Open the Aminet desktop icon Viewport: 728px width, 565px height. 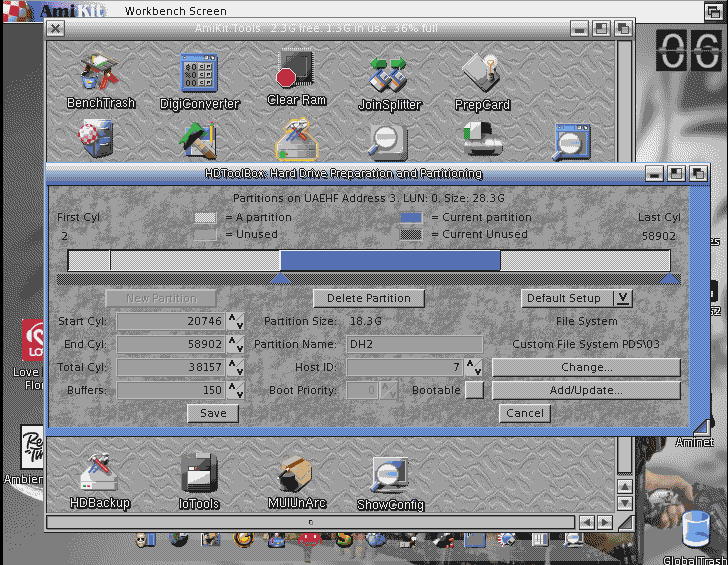(694, 442)
